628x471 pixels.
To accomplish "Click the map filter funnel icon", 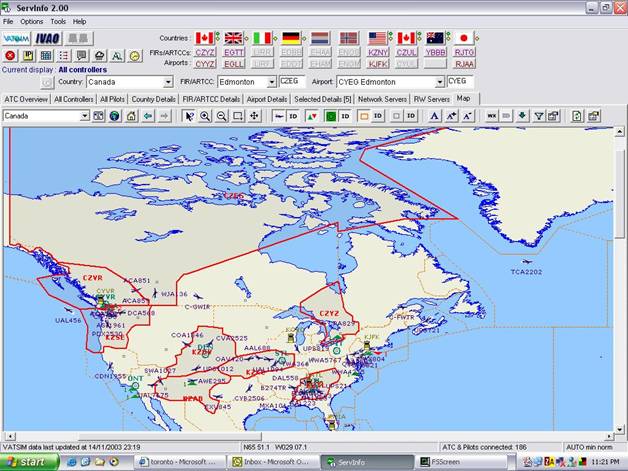I will tap(539, 116).
